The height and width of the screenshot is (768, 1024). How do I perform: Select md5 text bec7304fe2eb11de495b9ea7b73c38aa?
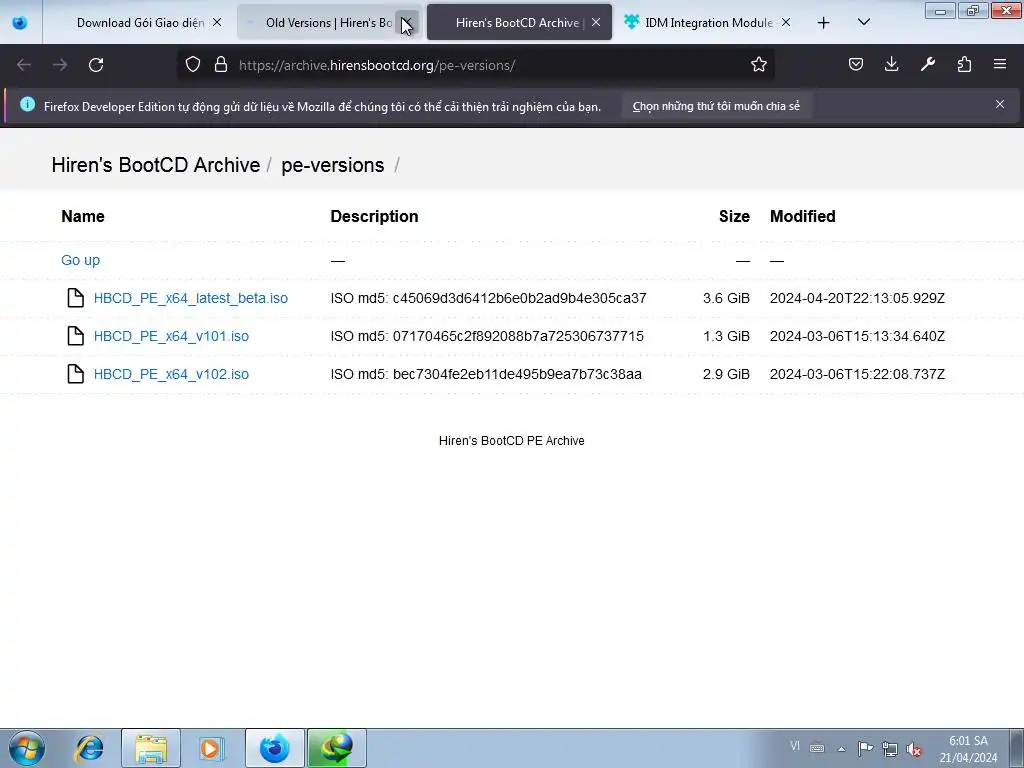click(517, 374)
